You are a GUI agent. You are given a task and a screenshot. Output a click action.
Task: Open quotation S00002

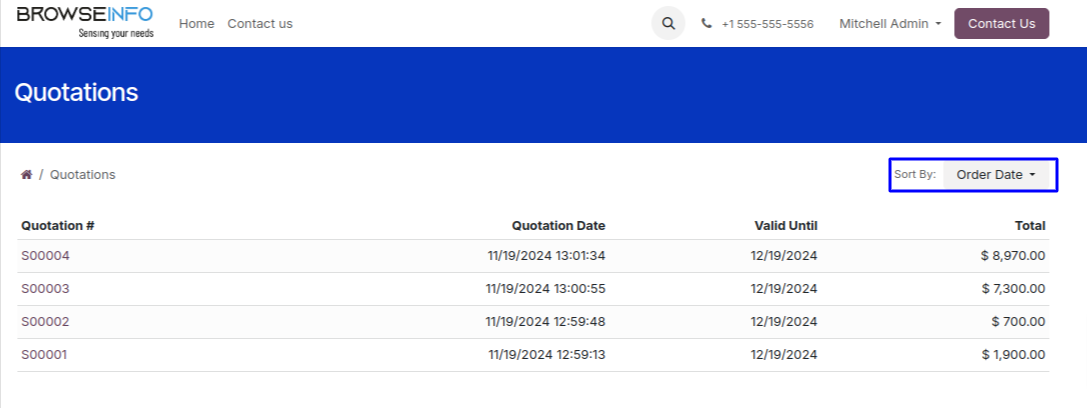click(45, 322)
